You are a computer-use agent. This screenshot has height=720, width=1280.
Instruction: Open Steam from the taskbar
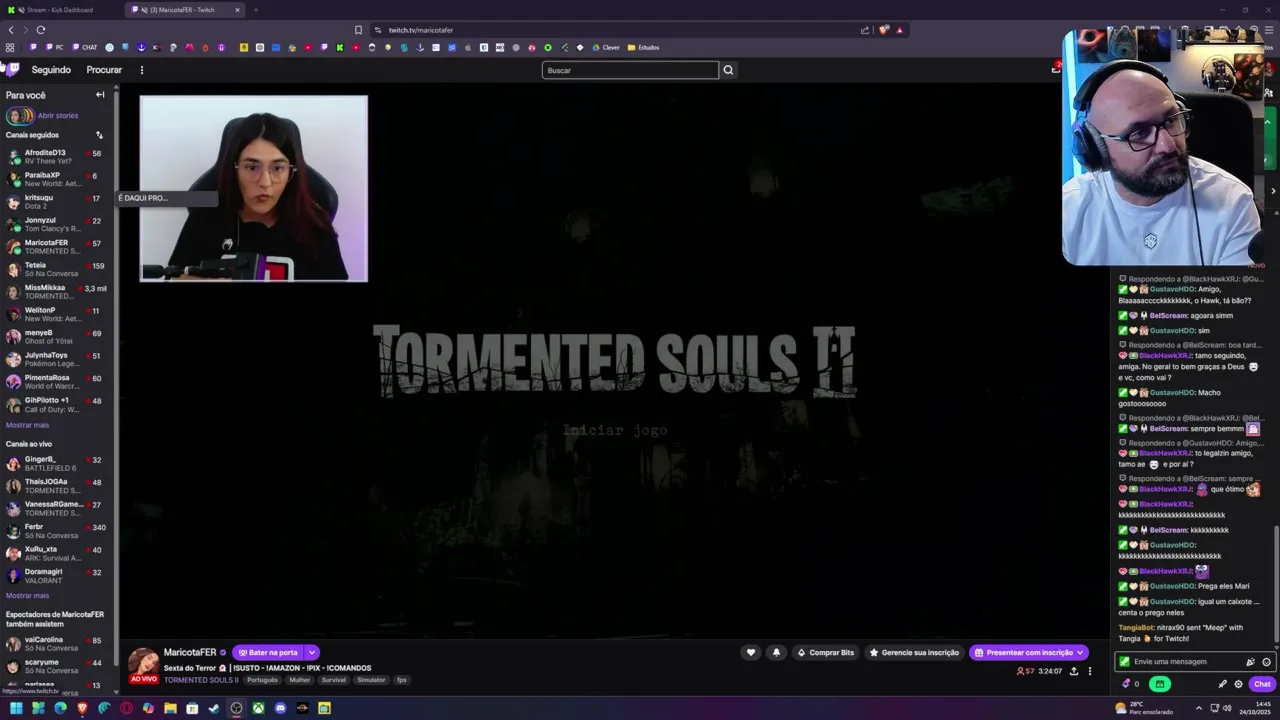pos(214,708)
